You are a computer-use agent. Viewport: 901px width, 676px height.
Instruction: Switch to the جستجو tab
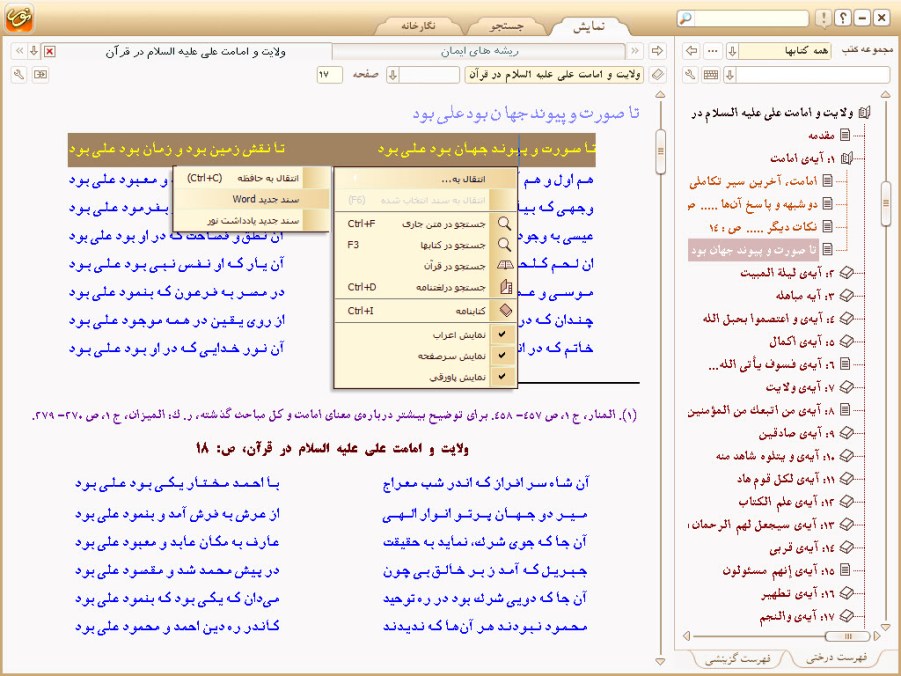coord(506,26)
